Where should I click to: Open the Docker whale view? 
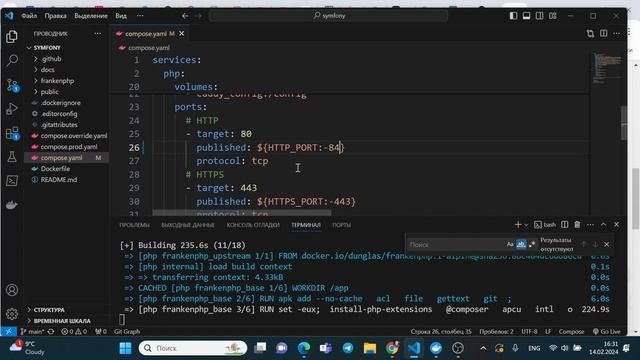pyautogui.click(x=12, y=205)
